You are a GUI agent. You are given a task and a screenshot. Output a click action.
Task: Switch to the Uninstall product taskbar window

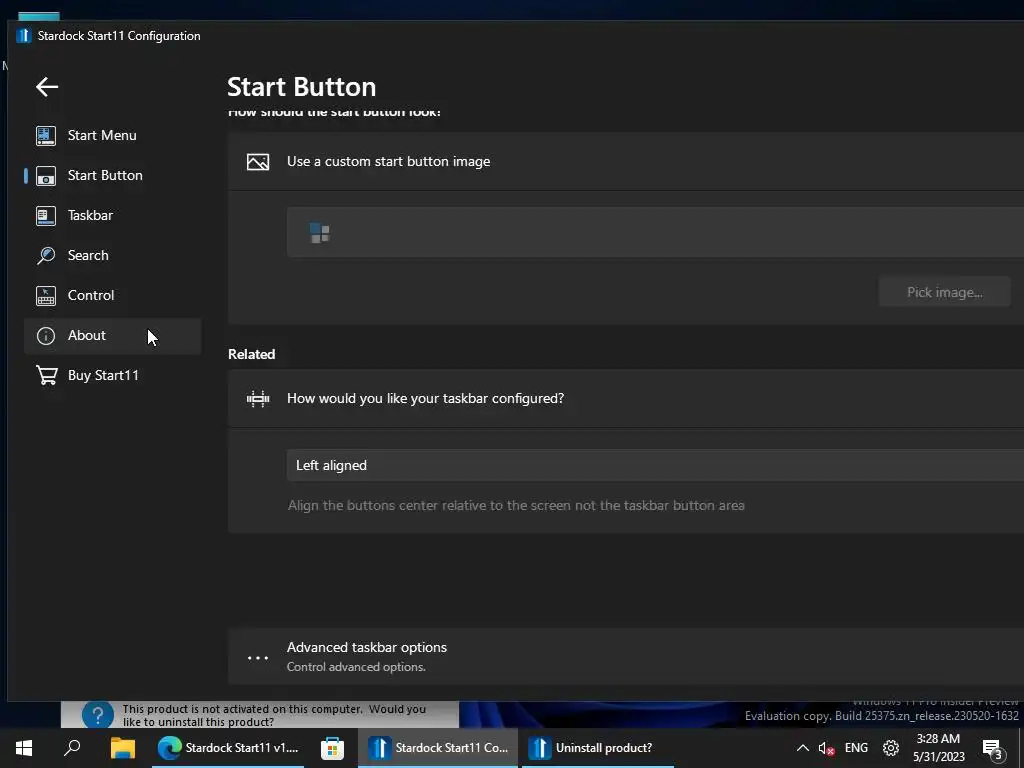598,748
